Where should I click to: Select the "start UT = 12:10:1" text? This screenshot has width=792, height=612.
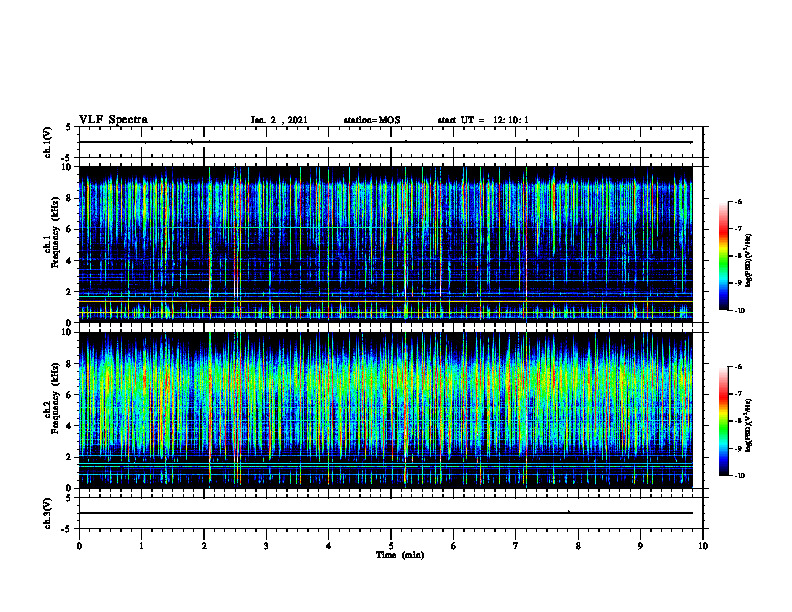point(483,120)
